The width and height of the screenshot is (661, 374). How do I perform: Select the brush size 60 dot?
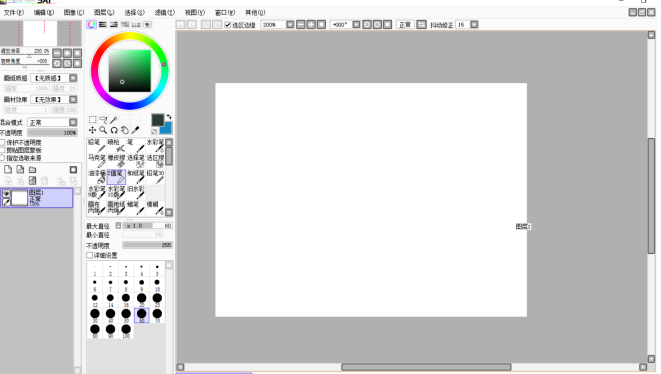click(x=142, y=315)
